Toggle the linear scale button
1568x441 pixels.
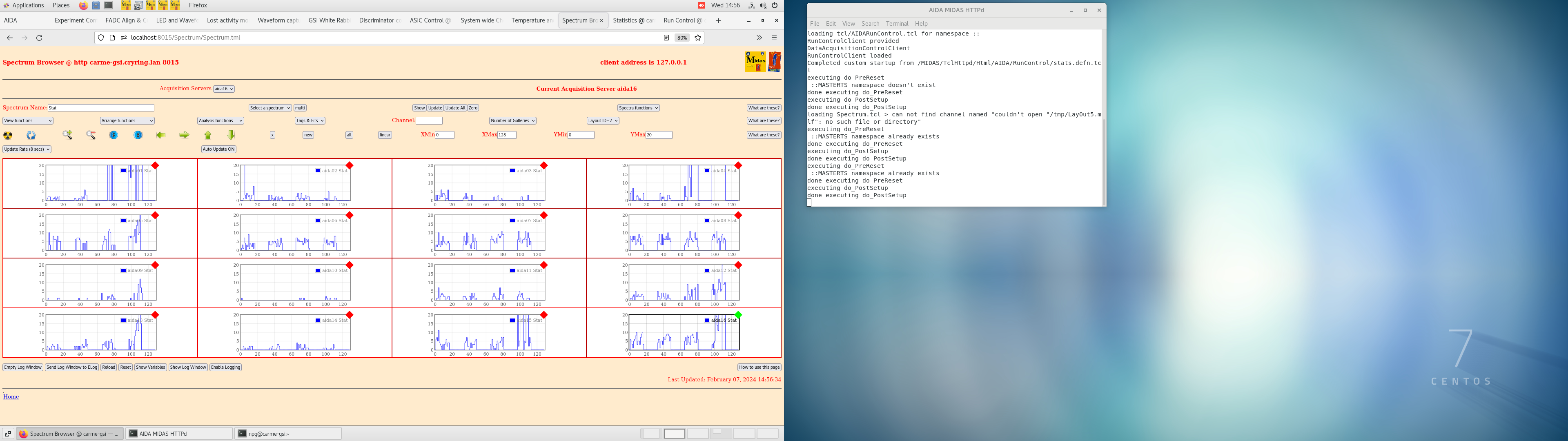(x=385, y=135)
